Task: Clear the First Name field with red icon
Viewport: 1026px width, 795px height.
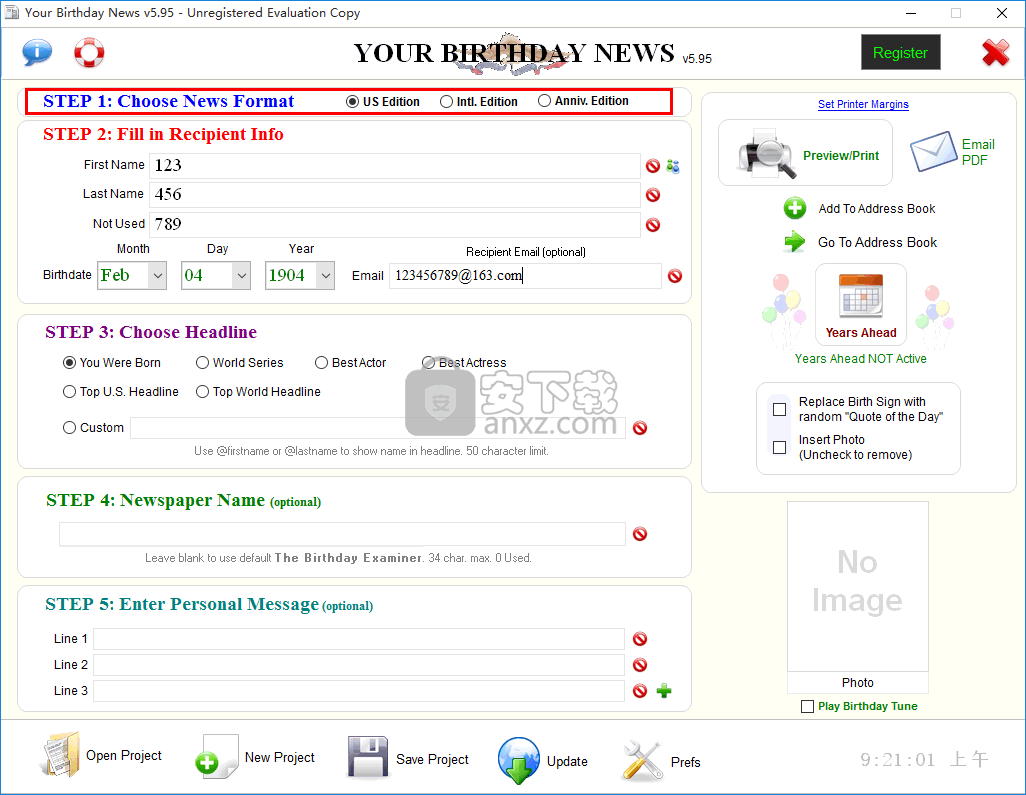Action: coord(653,166)
